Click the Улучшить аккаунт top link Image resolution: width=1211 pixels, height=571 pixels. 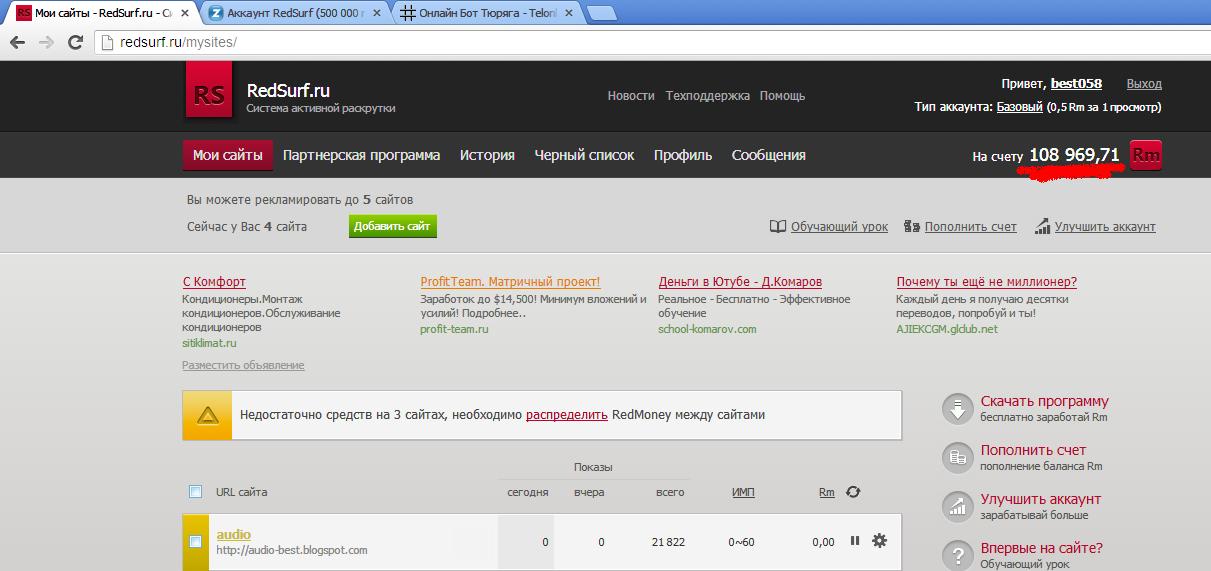point(1105,227)
